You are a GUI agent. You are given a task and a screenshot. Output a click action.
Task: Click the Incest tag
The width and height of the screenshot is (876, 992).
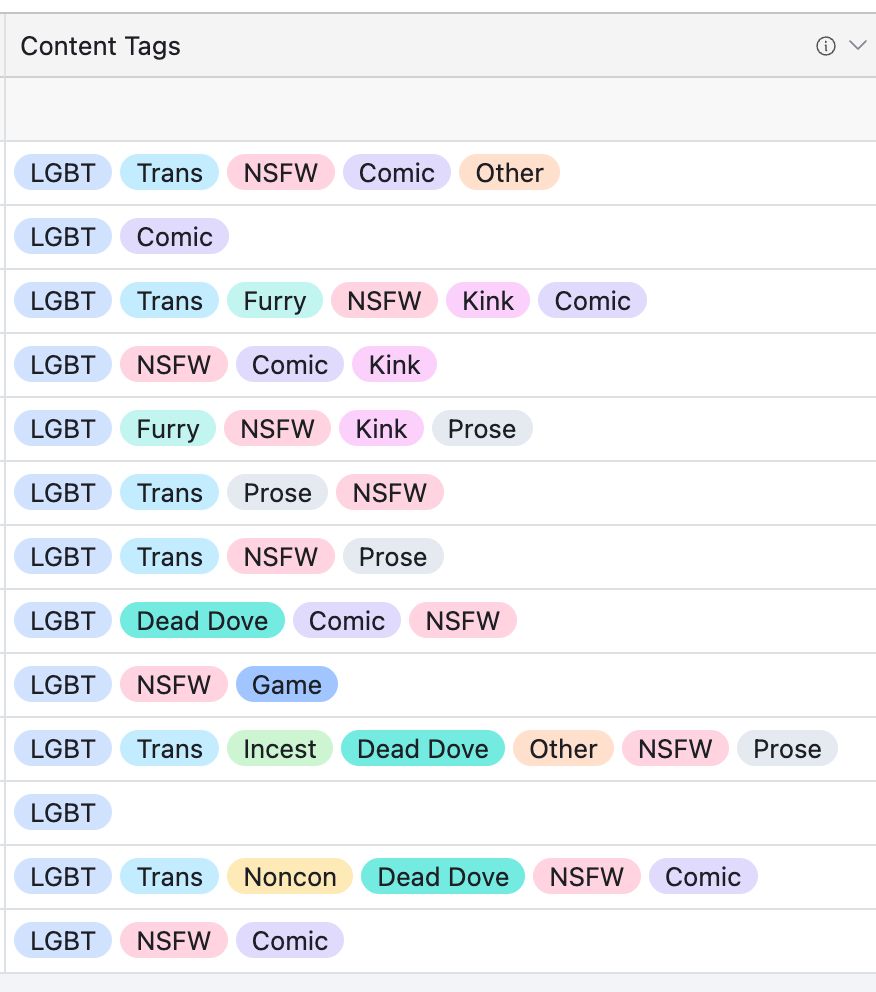point(280,749)
